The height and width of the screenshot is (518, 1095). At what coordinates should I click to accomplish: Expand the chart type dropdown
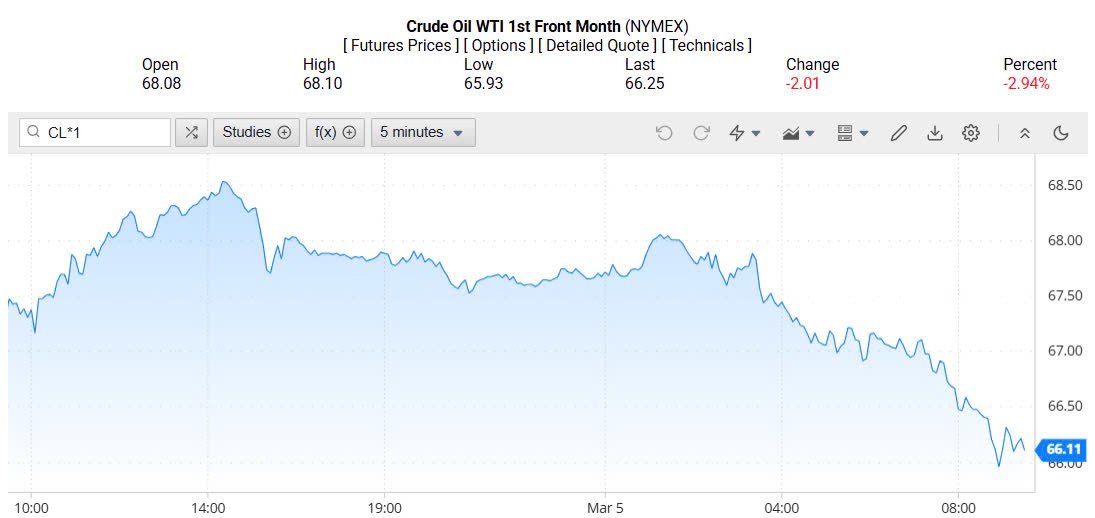coord(799,132)
